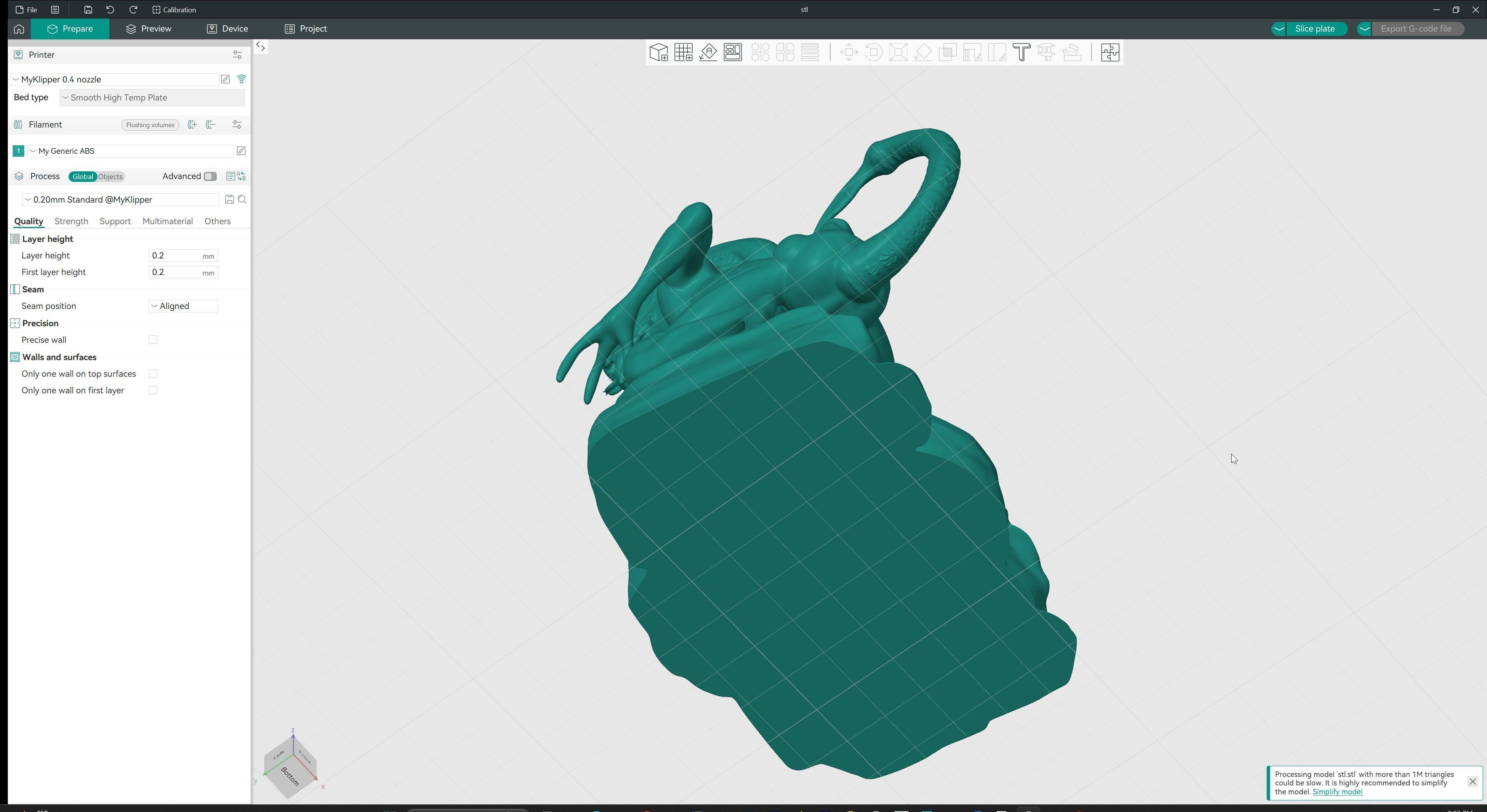Screen dimensions: 1487x812
Task: Open the Seam position dropdown
Action: tap(183, 307)
